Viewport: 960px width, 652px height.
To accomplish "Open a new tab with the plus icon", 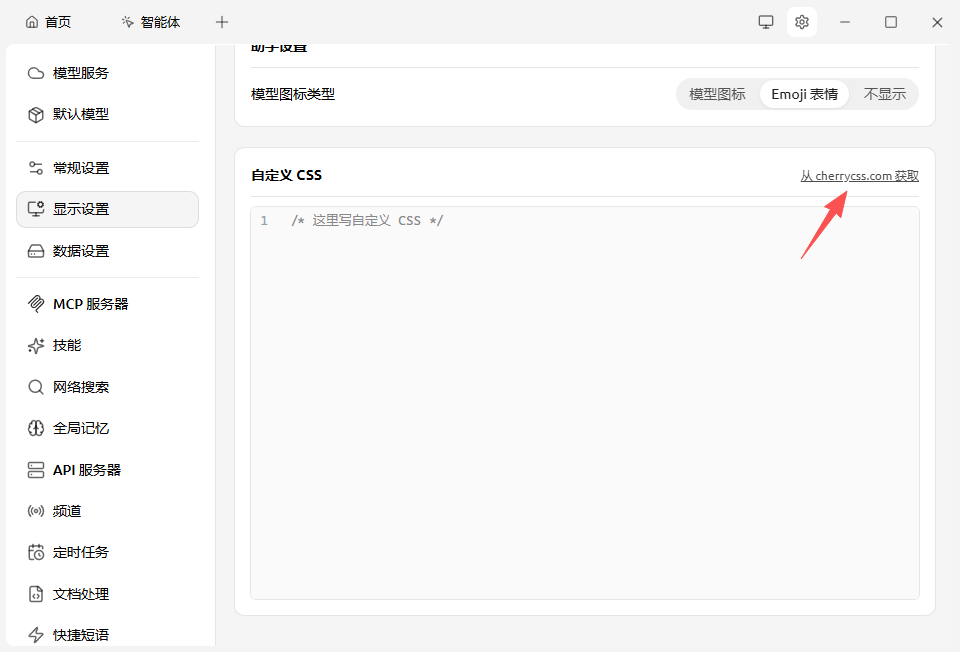I will [x=222, y=23].
